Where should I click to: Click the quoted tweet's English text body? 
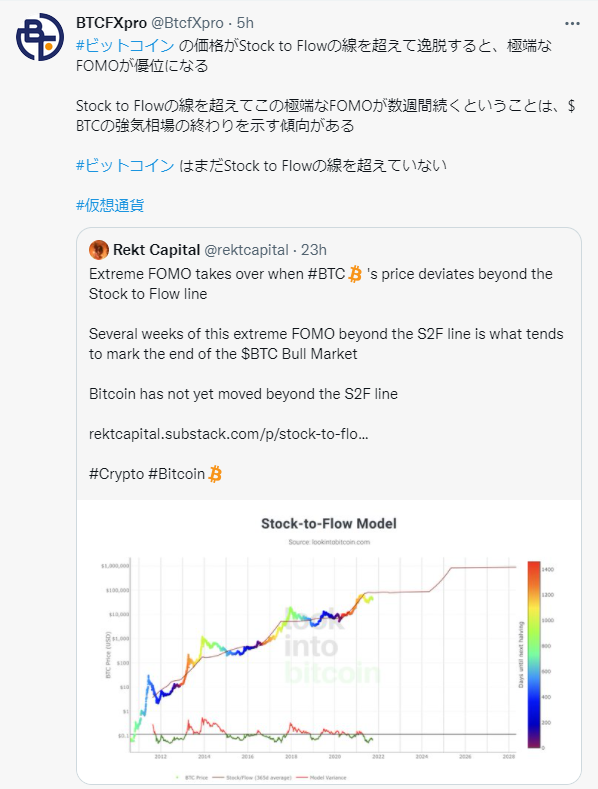tap(326, 373)
